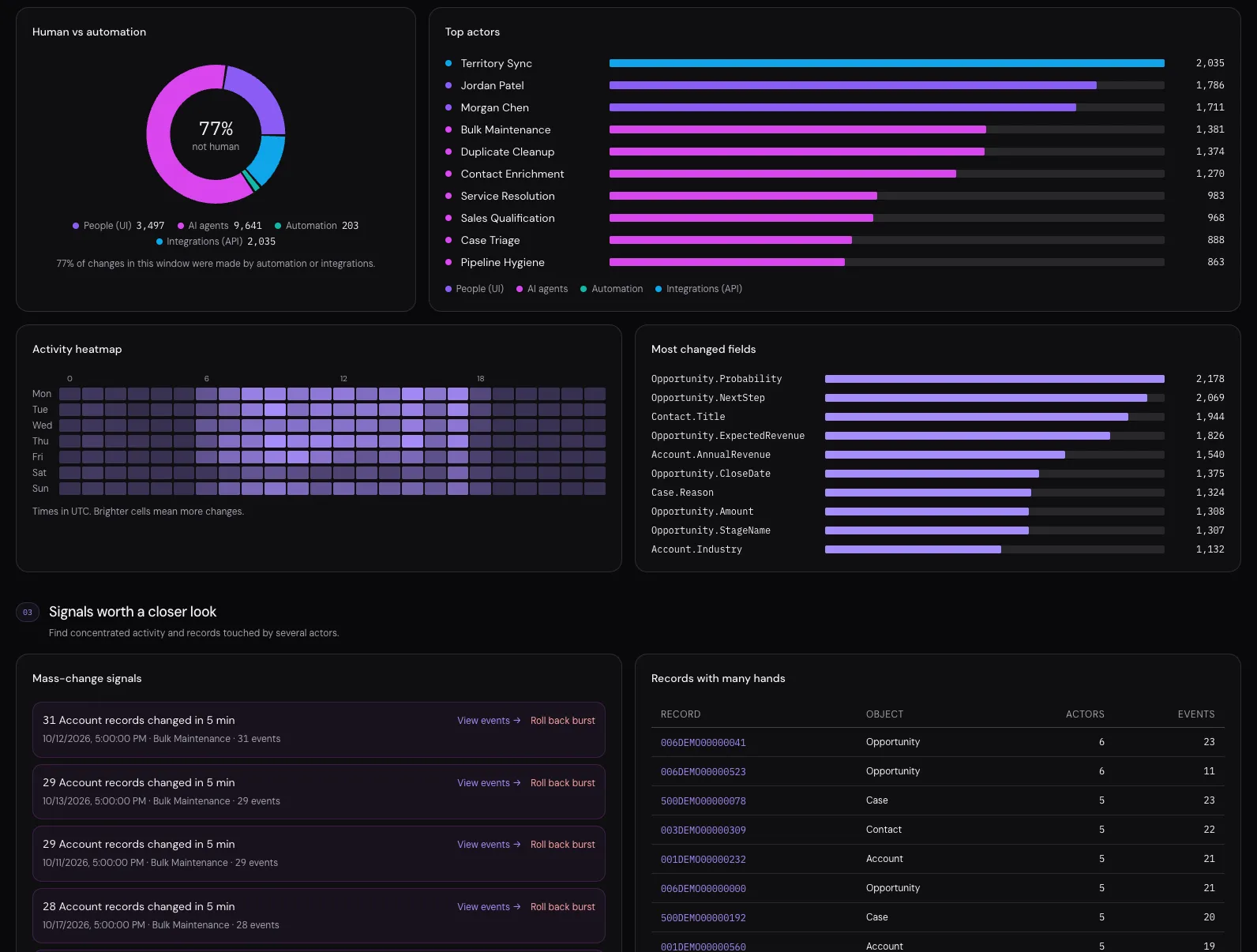Click the RECORD column header
The image size is (1257, 952).
pyautogui.click(x=681, y=714)
